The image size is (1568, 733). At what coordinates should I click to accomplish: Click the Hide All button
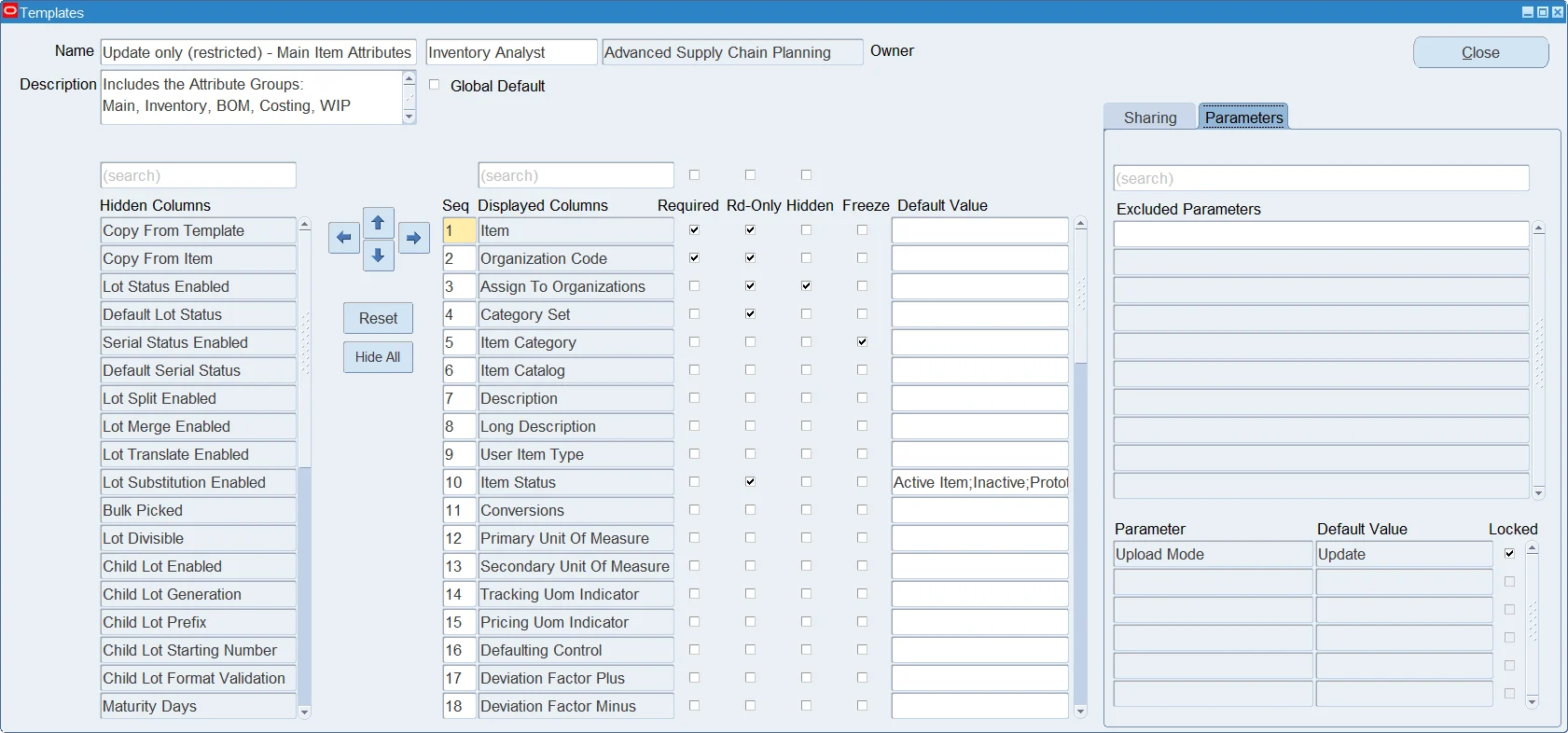pyautogui.click(x=378, y=357)
